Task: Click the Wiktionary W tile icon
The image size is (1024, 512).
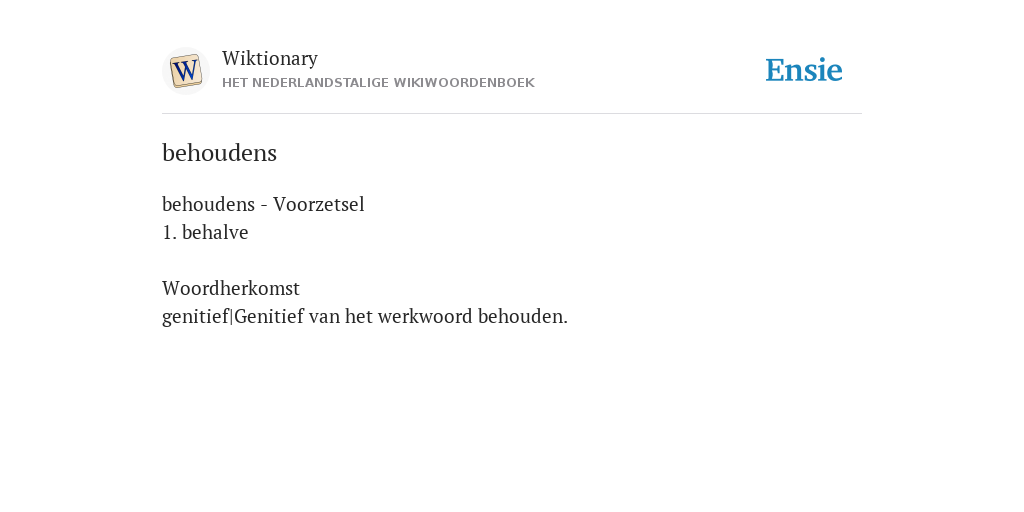Action: (185, 71)
